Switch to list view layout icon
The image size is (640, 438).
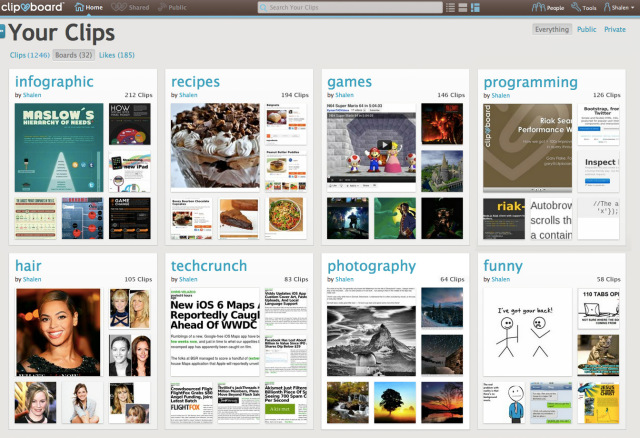point(450,7)
